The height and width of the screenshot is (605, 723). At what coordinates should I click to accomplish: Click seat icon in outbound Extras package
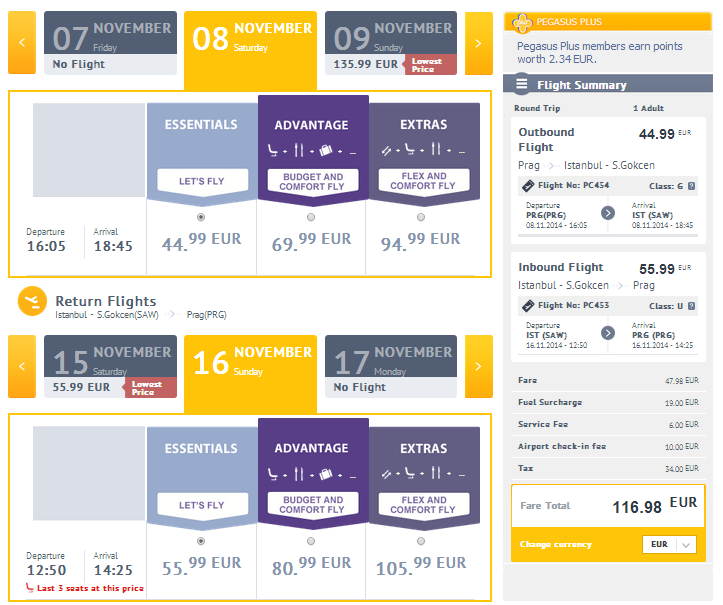409,149
